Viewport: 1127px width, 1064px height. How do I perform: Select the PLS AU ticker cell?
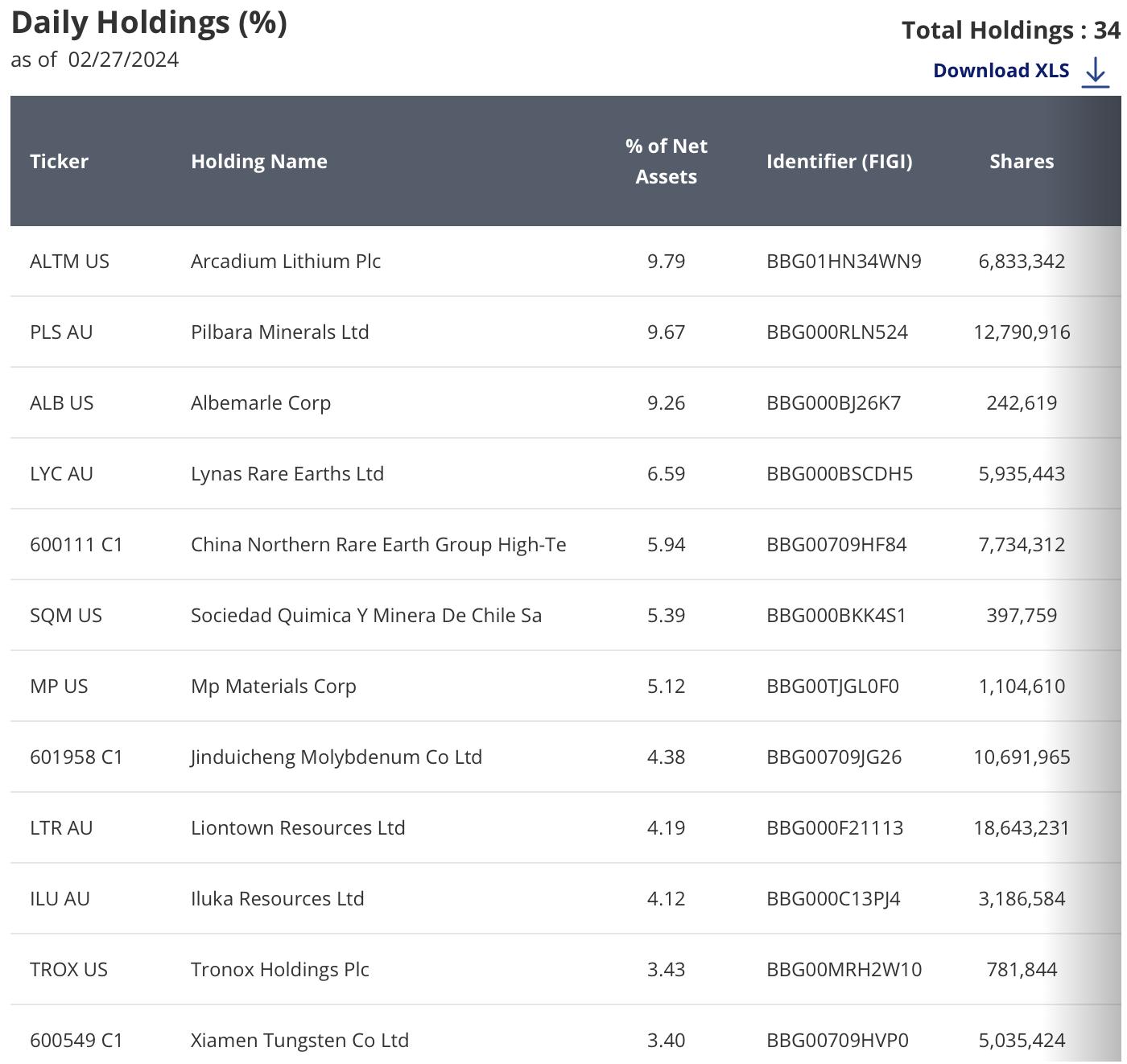point(61,332)
